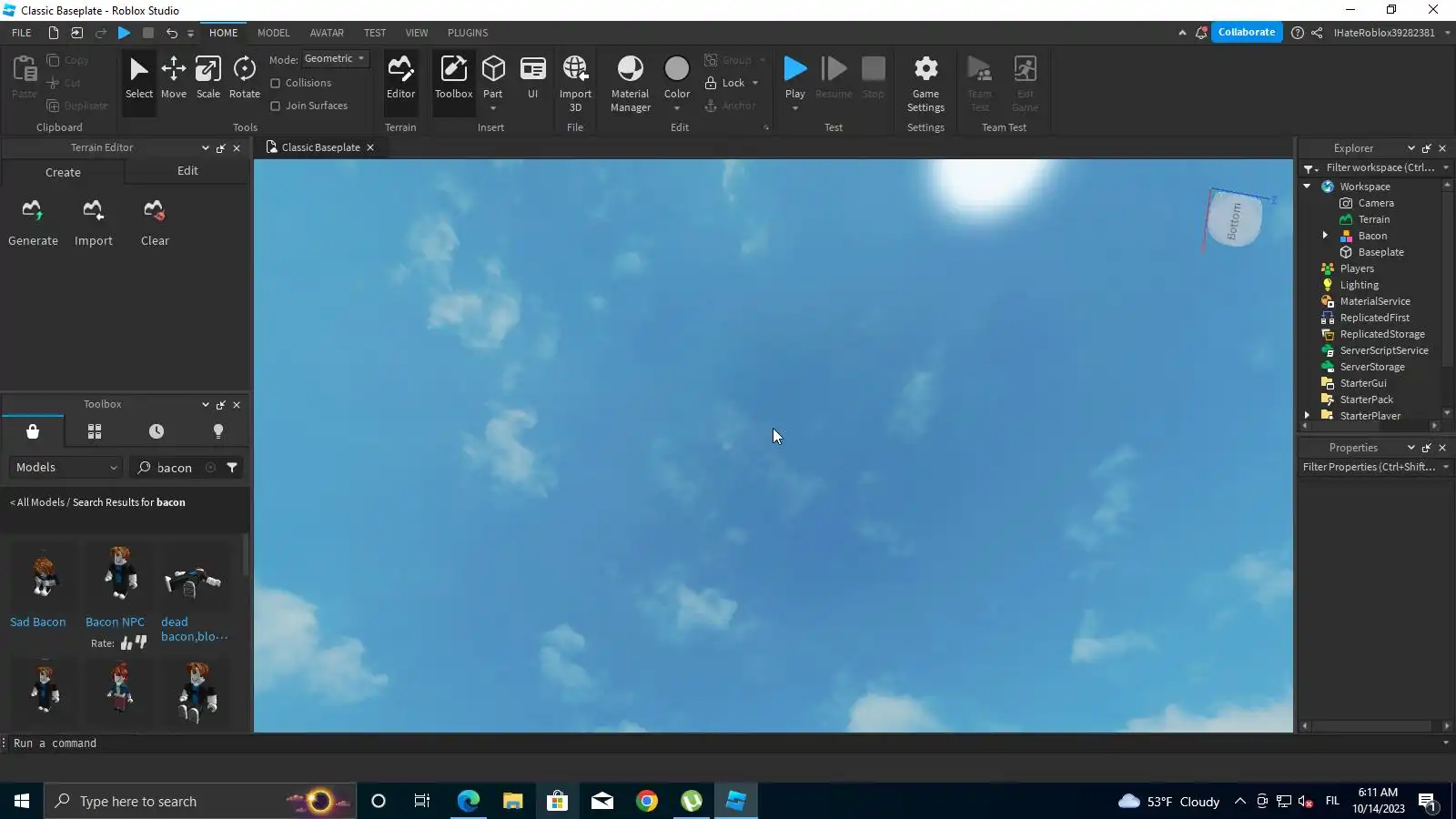
Task: Open the Material Manager
Action: (x=630, y=83)
